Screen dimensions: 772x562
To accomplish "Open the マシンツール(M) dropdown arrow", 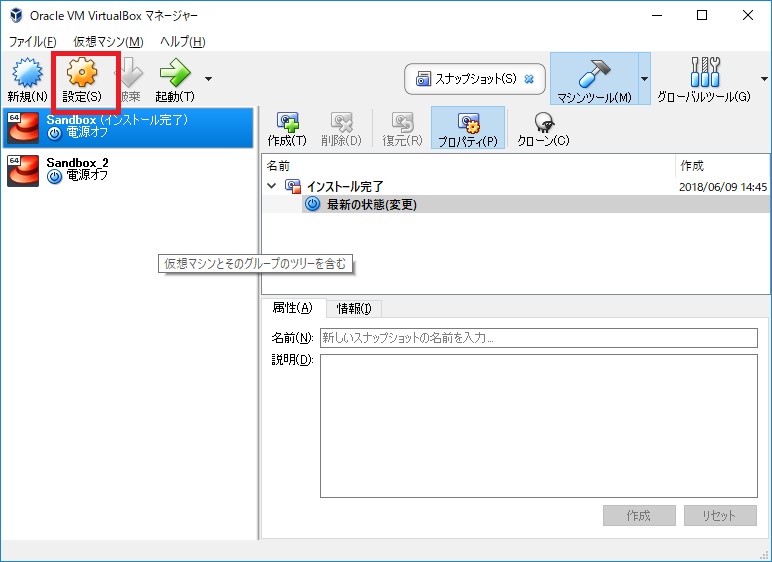I will pos(644,79).
